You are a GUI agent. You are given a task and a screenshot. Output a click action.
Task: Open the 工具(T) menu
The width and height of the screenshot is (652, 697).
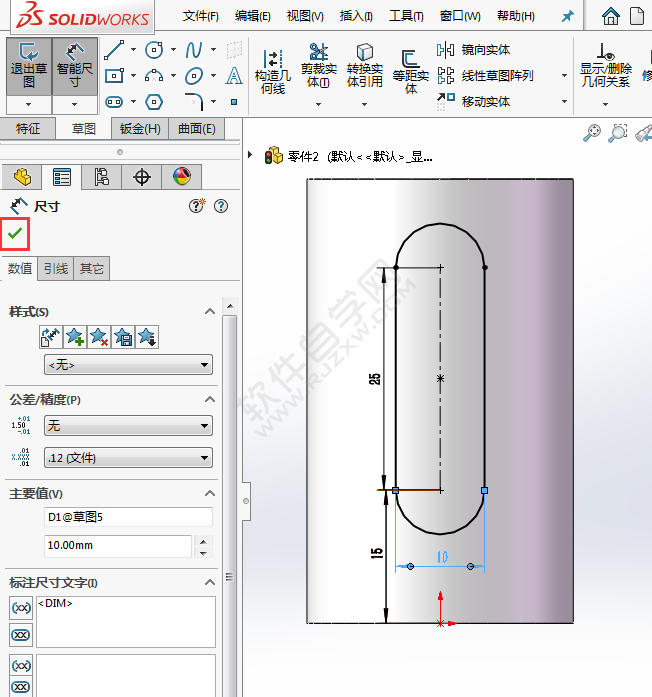pos(406,16)
